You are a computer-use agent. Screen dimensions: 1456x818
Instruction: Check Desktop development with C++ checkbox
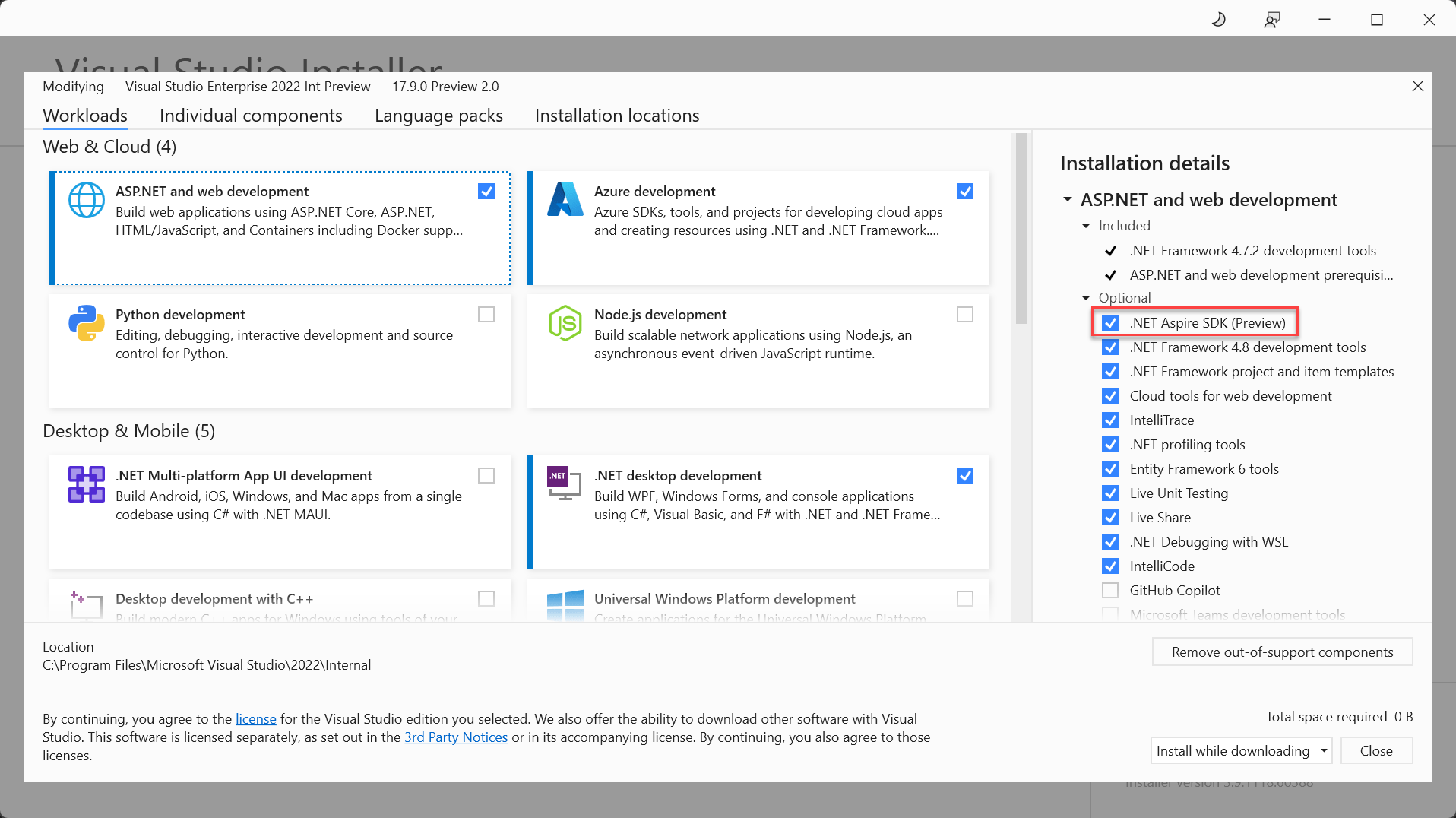(486, 599)
